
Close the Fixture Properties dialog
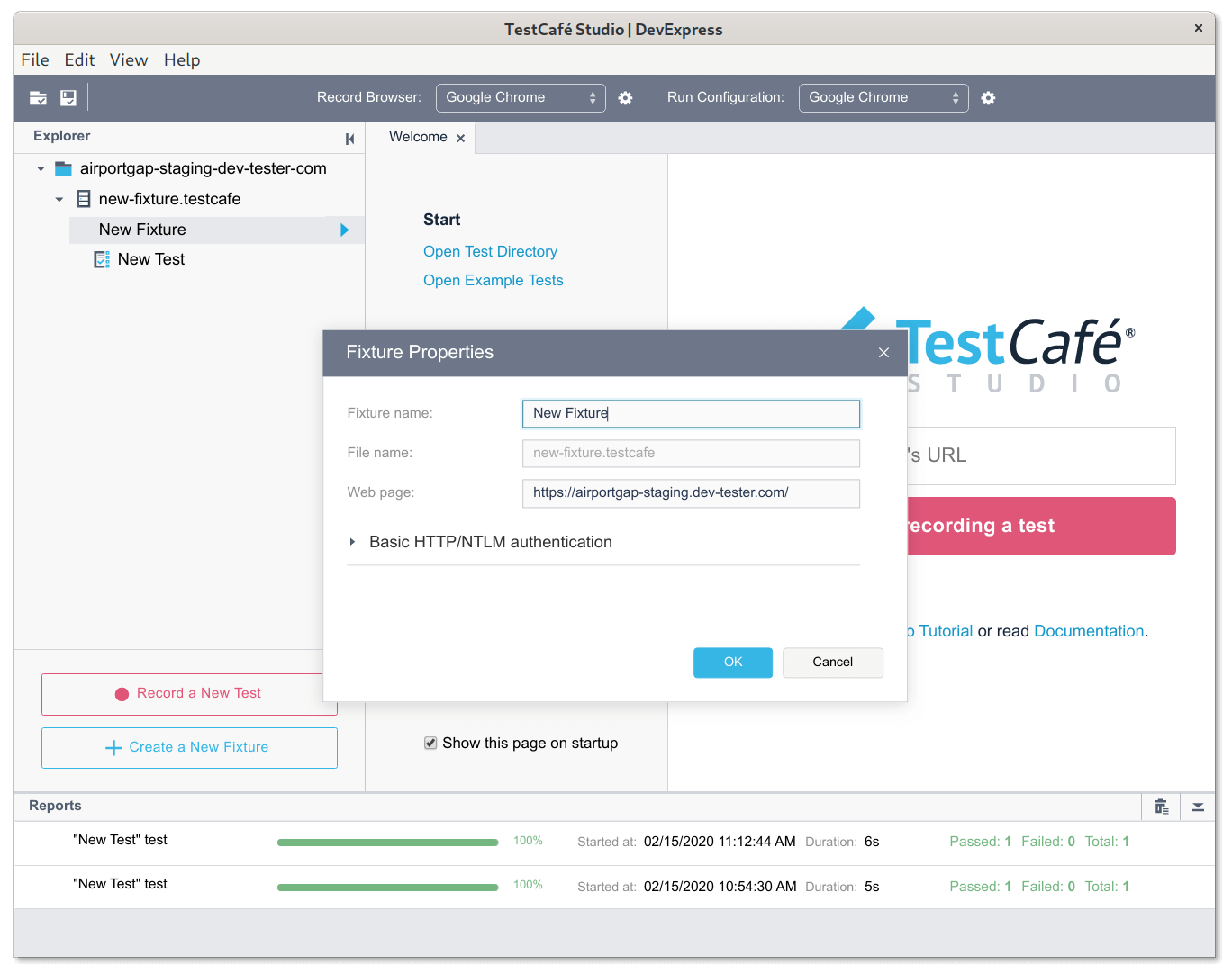tap(883, 353)
